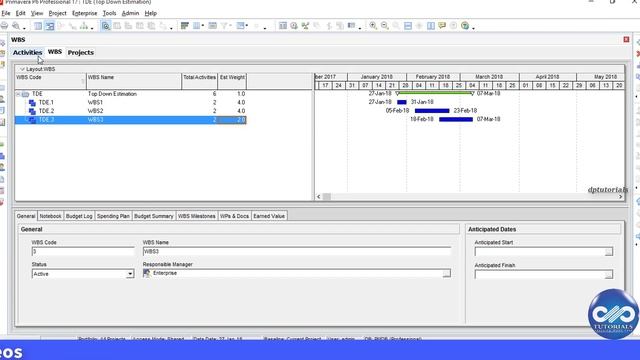This screenshot has height=360, width=640.
Task: Click the hierarchy tree toolbar icon
Action: (84, 26)
